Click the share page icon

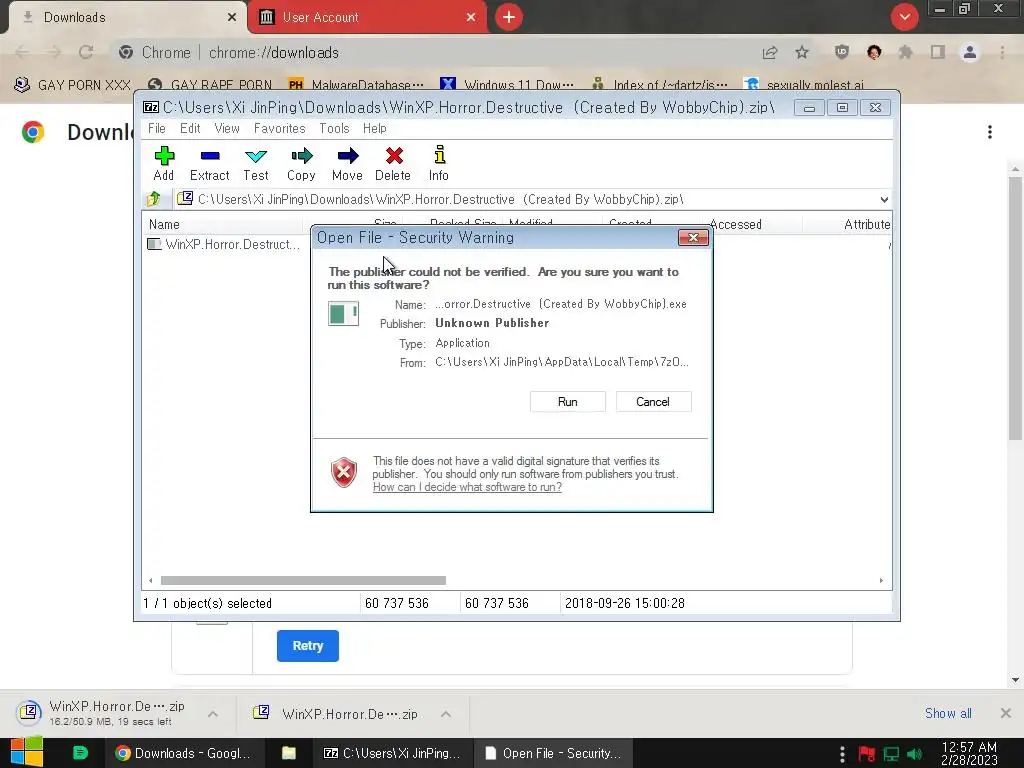coord(770,53)
